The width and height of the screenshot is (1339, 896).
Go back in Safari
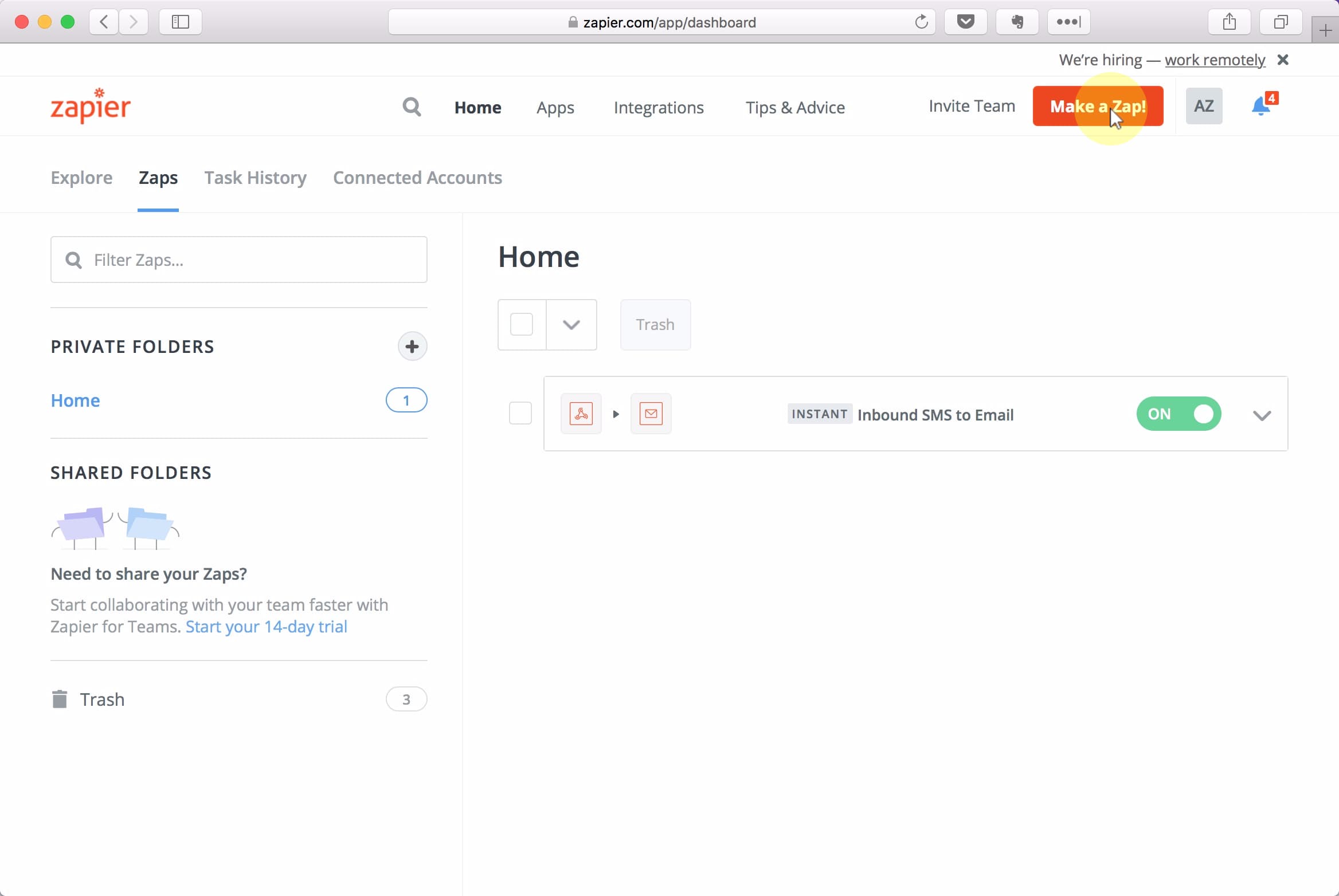[104, 22]
